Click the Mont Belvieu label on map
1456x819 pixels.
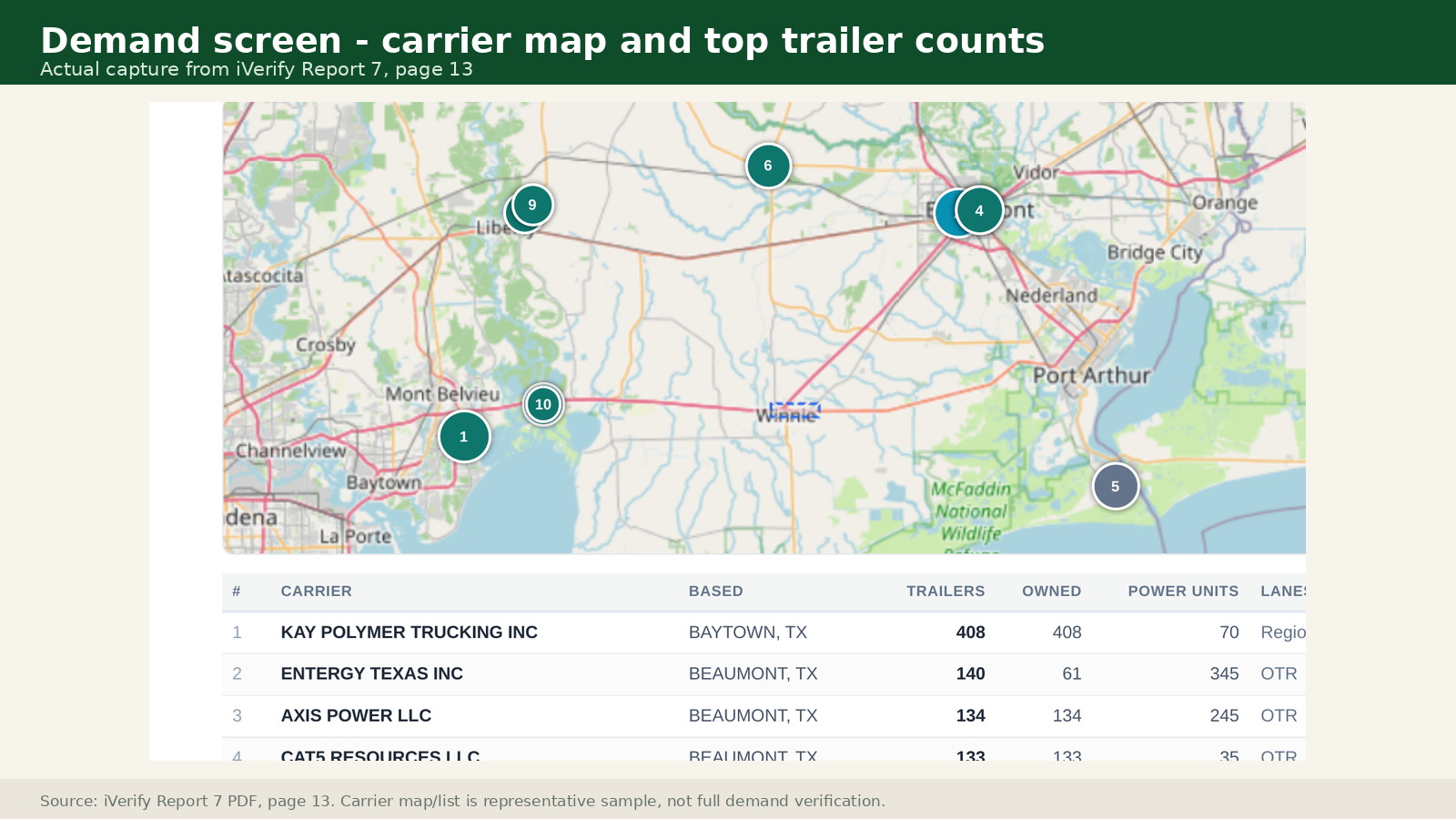pyautogui.click(x=442, y=394)
